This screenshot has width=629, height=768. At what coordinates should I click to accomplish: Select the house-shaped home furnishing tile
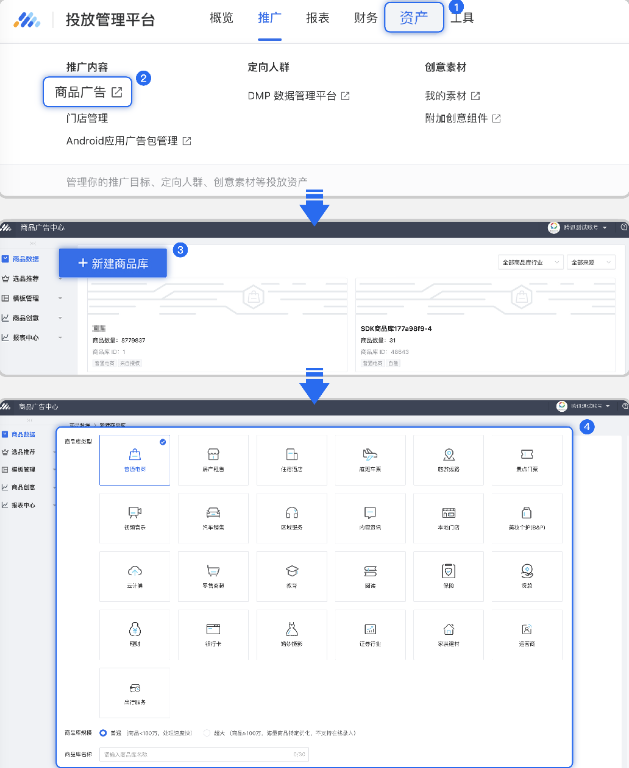pyautogui.click(x=448, y=635)
